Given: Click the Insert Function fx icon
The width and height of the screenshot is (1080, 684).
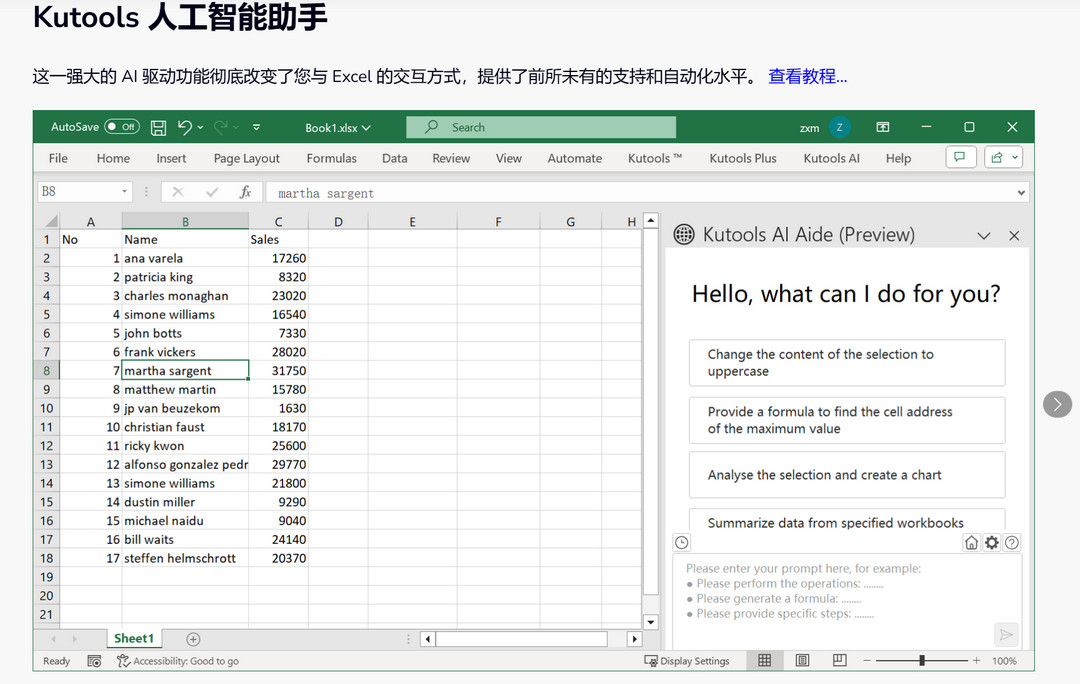Looking at the screenshot, I should click(245, 191).
